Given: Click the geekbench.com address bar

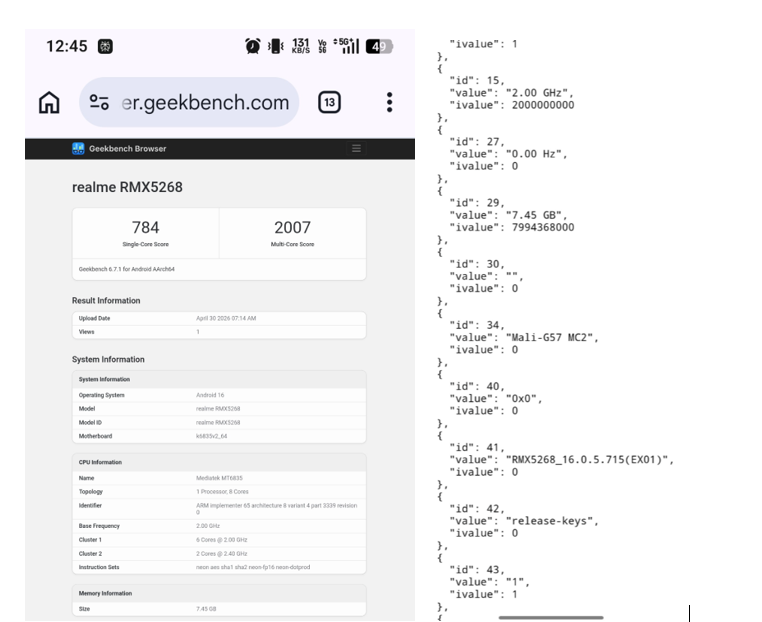Looking at the screenshot, I should coord(205,103).
